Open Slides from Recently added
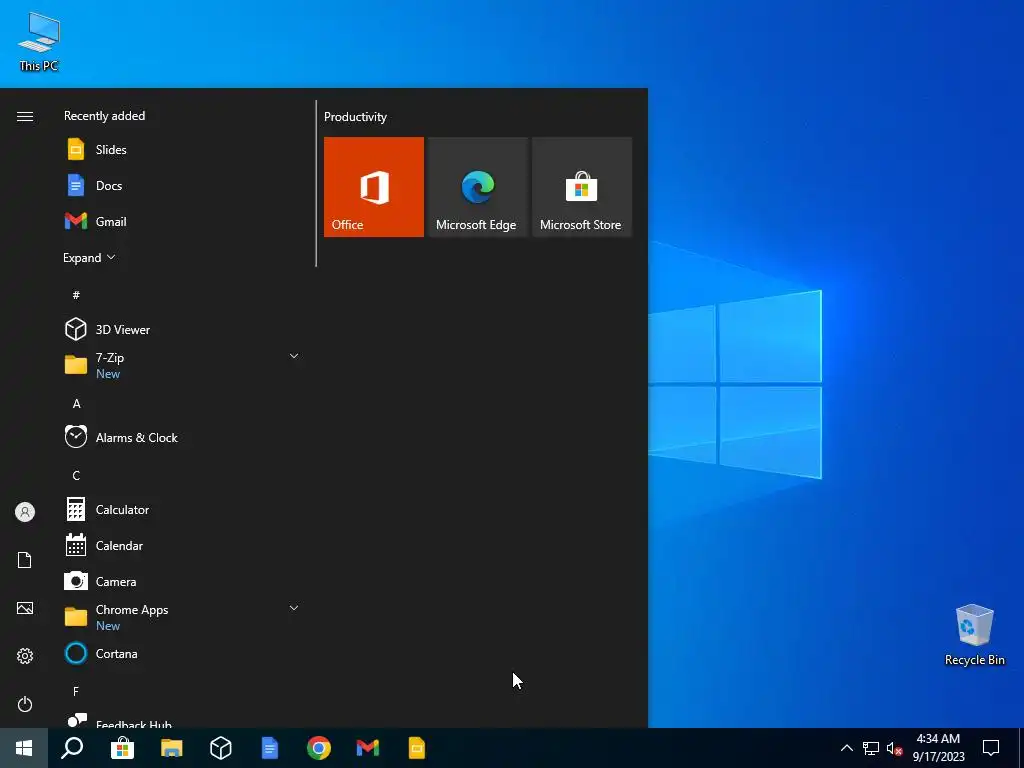Viewport: 1024px width, 768px height. click(183, 150)
